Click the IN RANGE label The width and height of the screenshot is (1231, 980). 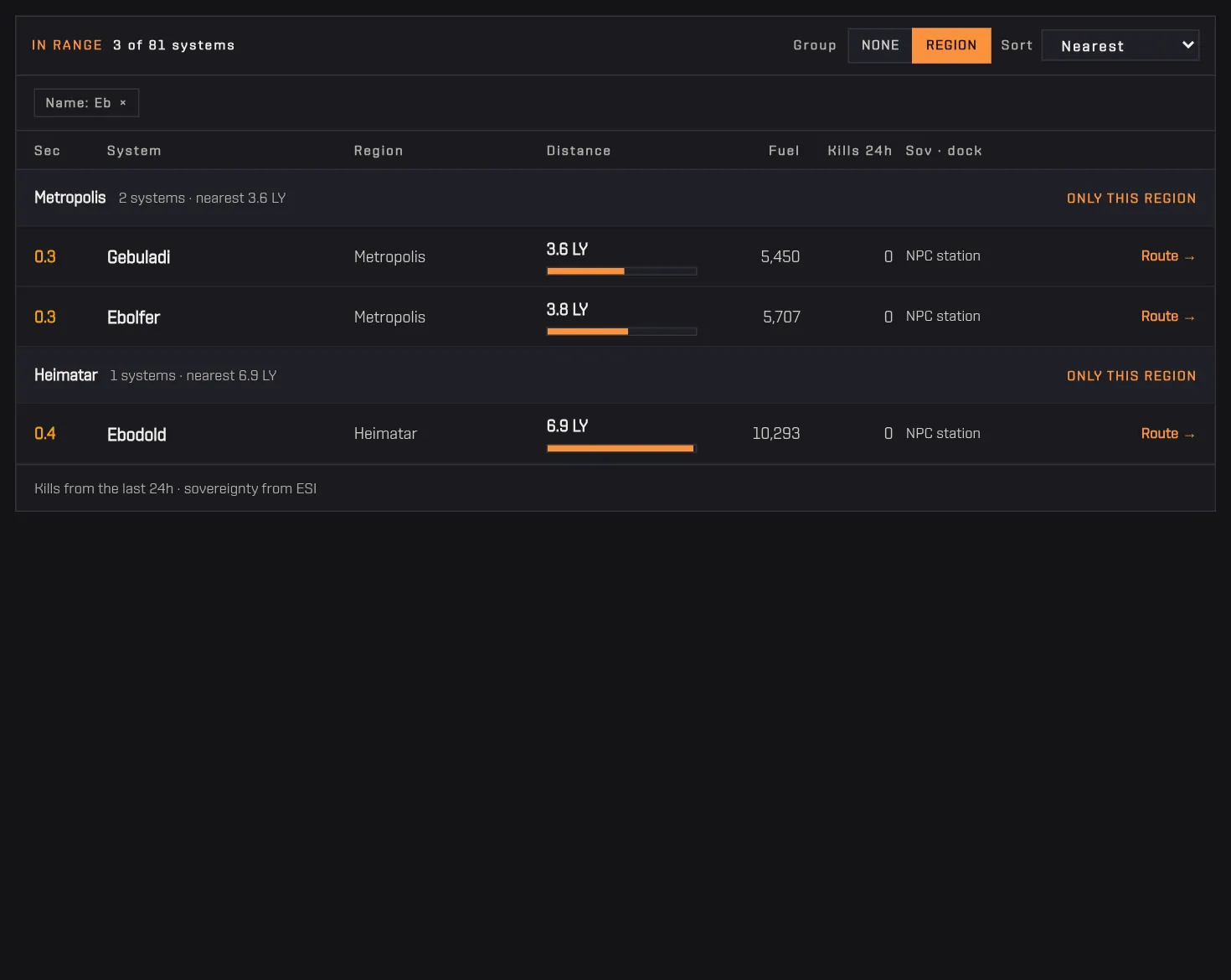[67, 45]
